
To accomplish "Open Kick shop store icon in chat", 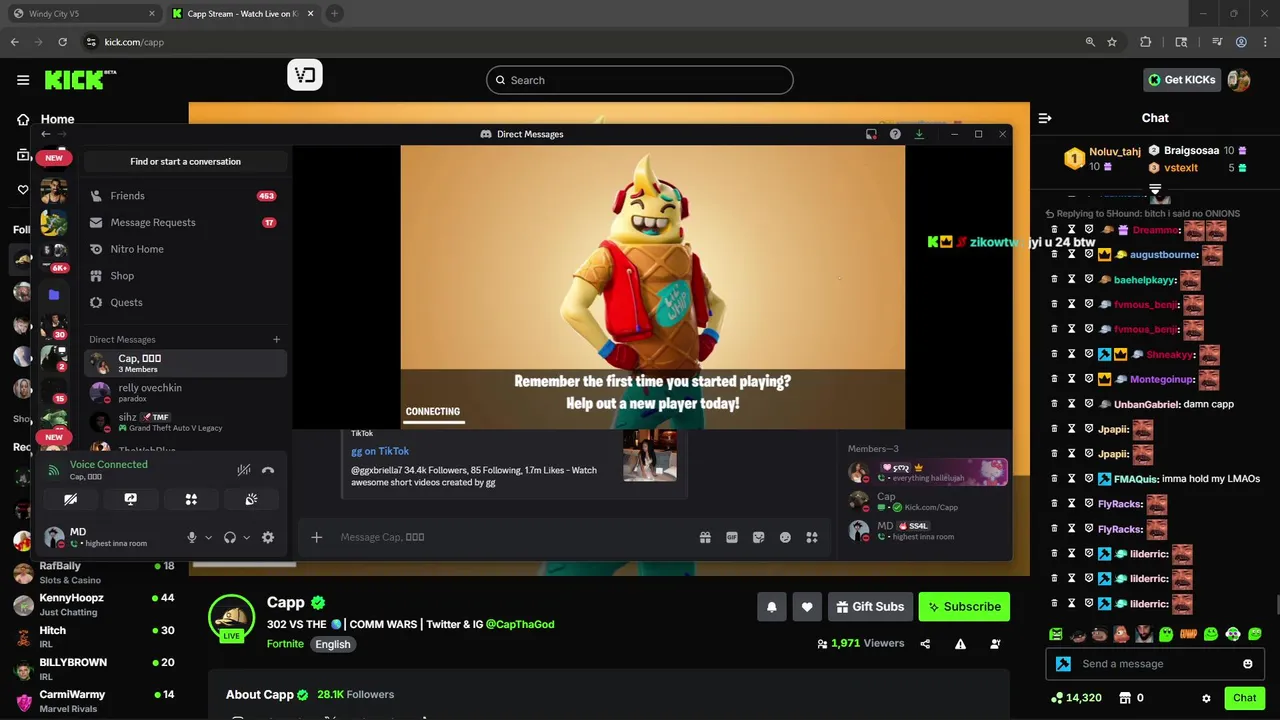I will (x=1125, y=698).
